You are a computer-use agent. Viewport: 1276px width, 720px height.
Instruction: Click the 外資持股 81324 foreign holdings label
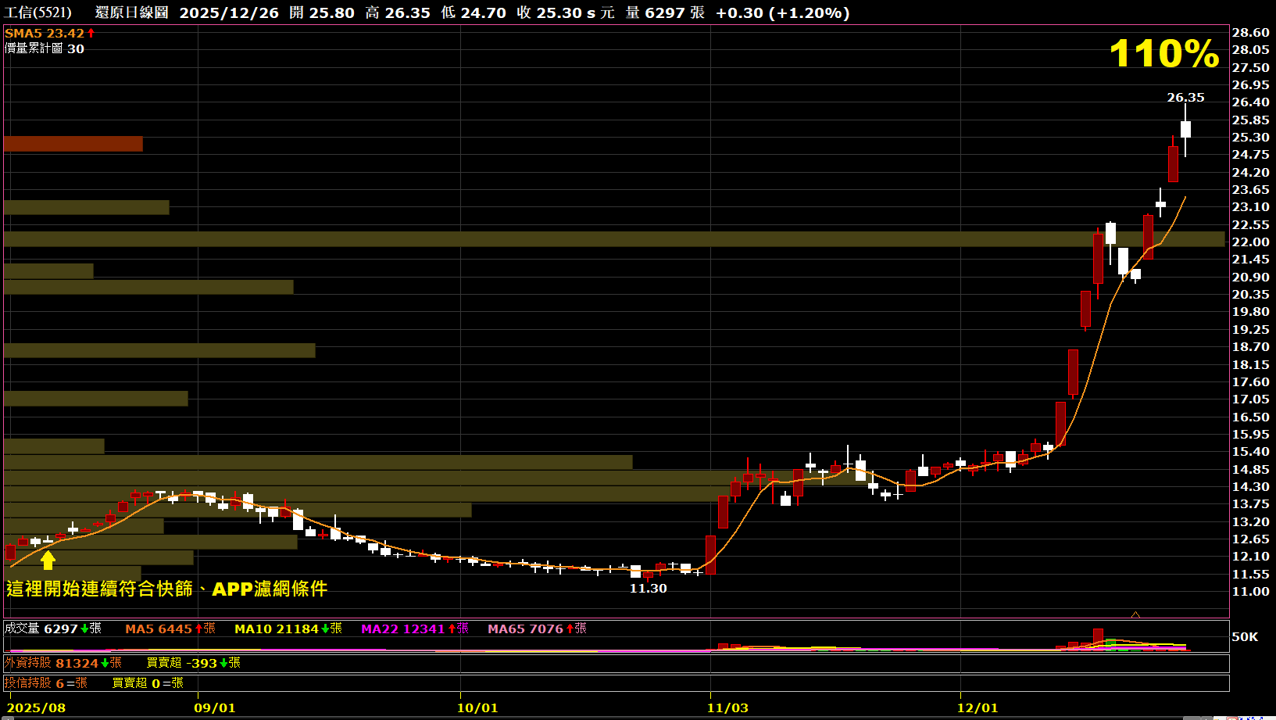(x=63, y=663)
